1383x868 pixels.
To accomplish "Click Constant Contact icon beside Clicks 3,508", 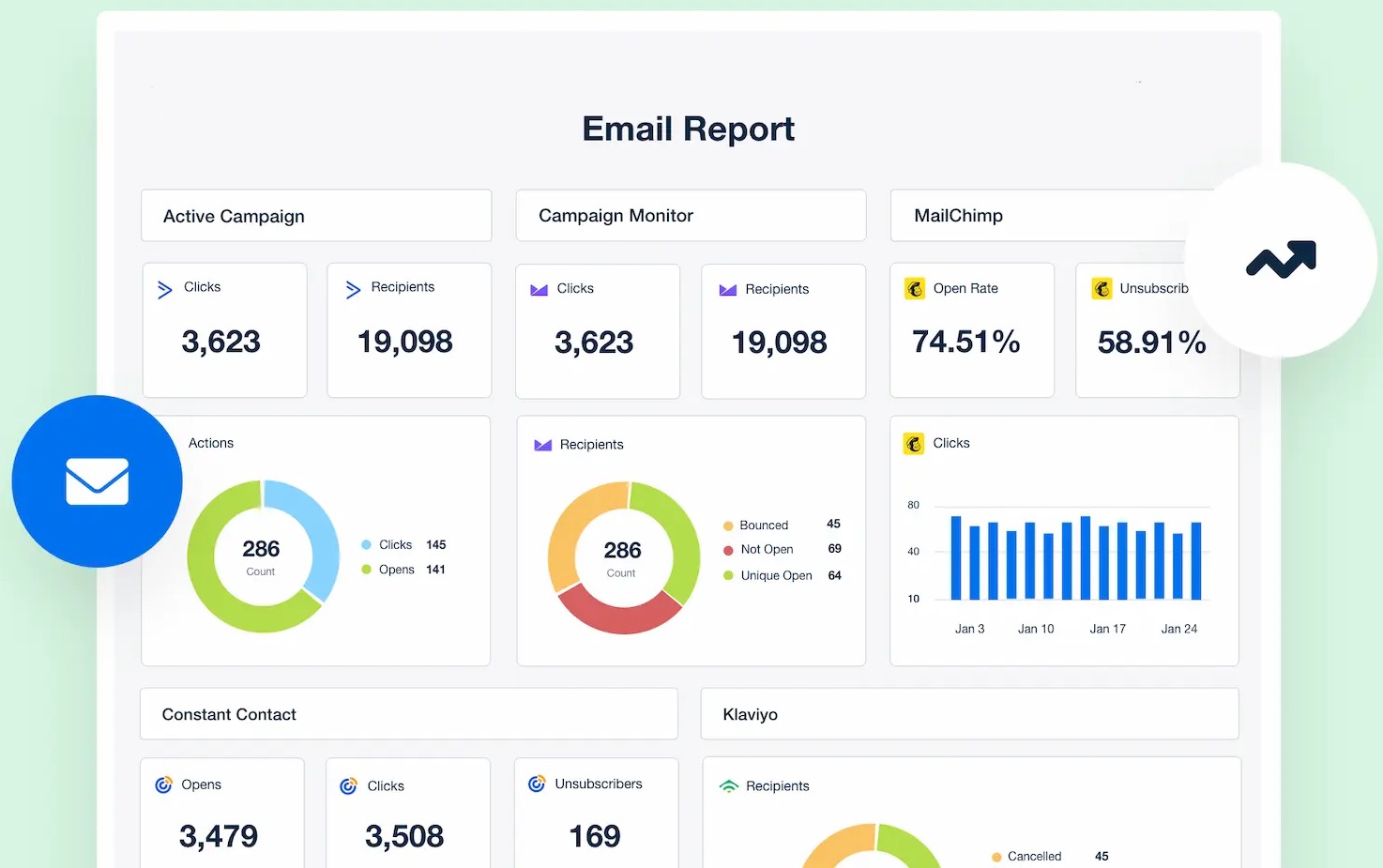I will 348,786.
